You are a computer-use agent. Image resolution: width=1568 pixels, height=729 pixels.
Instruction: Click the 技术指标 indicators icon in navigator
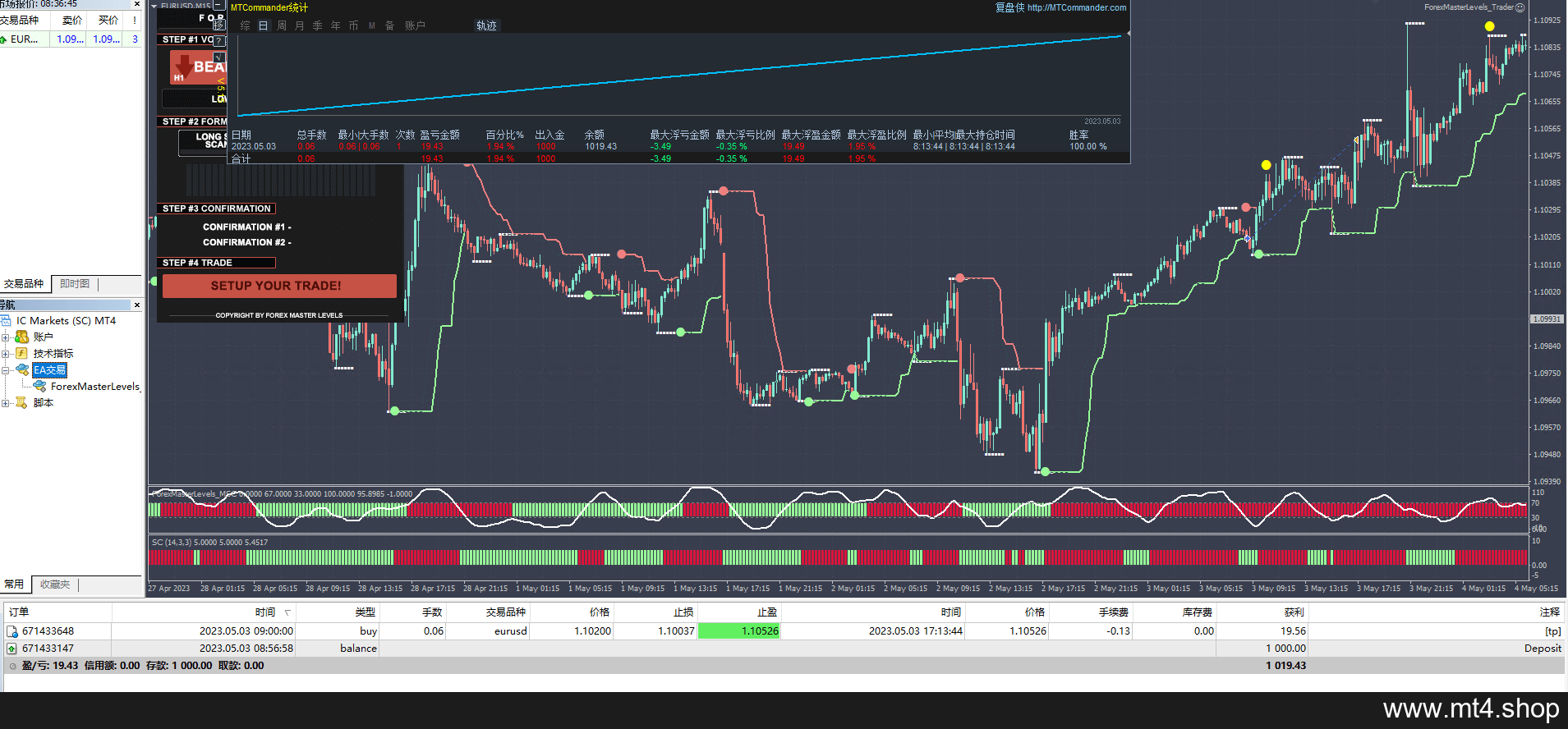pos(22,354)
